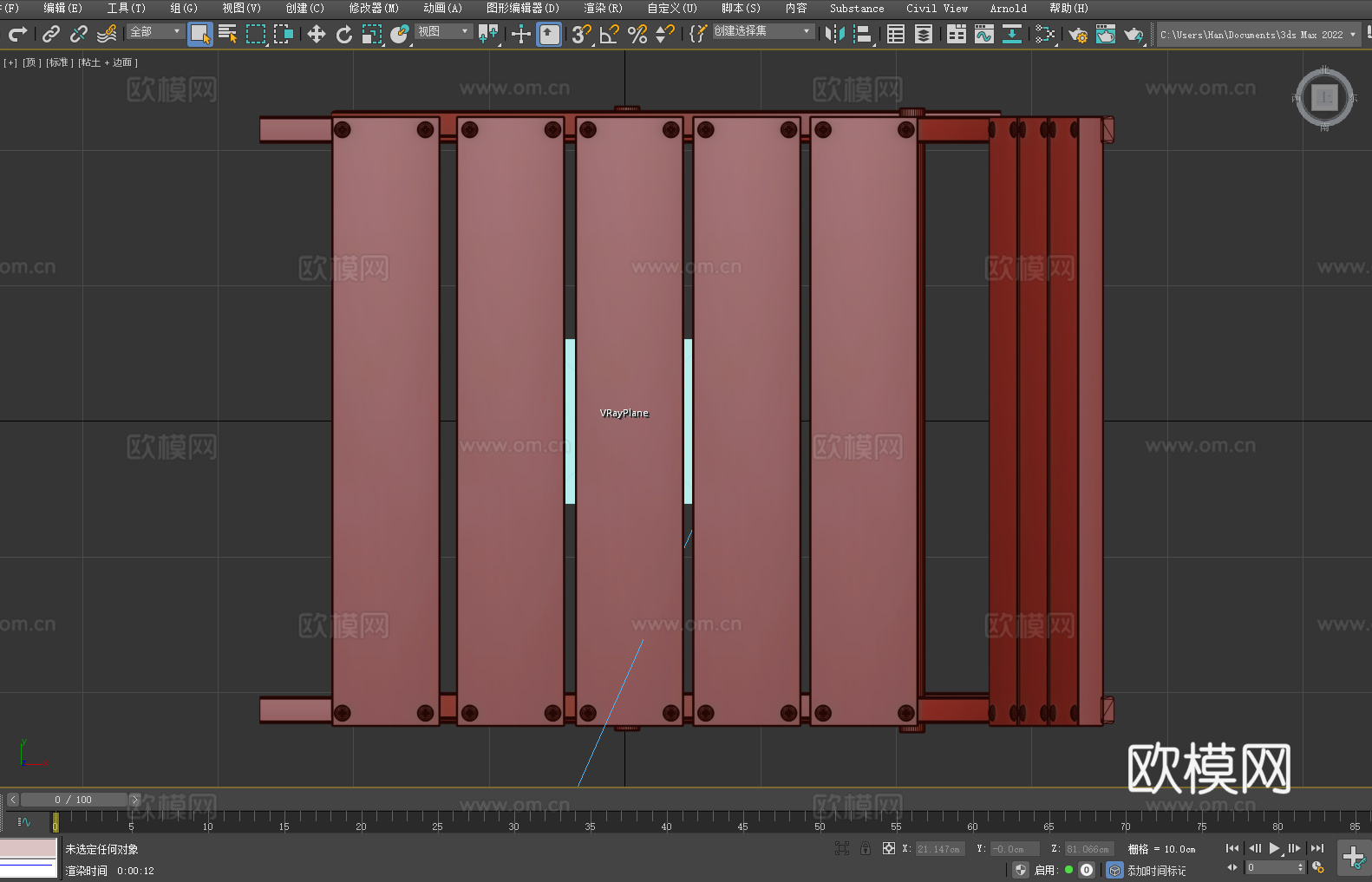Screen dimensions: 1372x882
Task: Open the Substance menu
Action: 857,8
